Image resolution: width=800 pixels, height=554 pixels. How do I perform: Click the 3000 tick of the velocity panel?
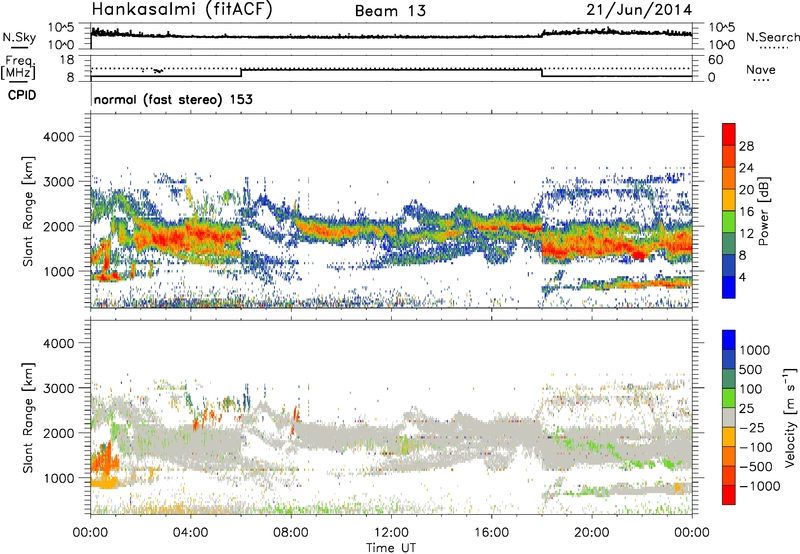pos(58,388)
